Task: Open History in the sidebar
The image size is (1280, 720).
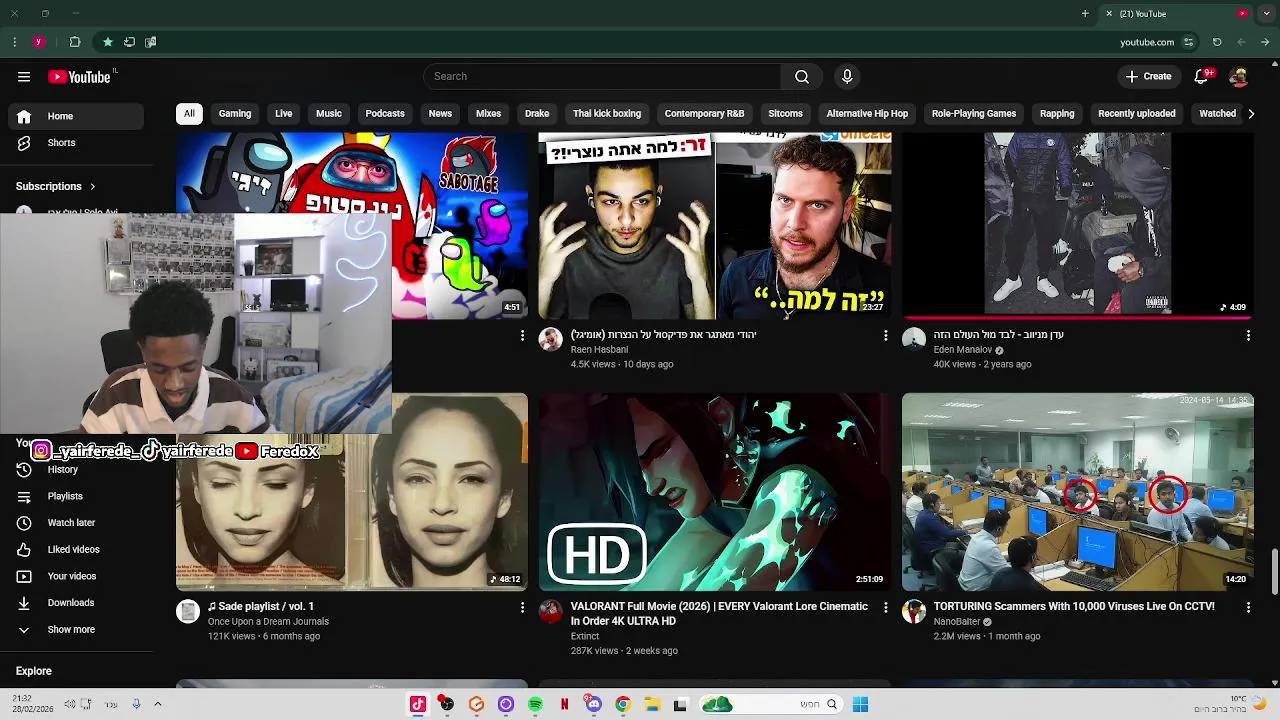Action: [x=76, y=469]
